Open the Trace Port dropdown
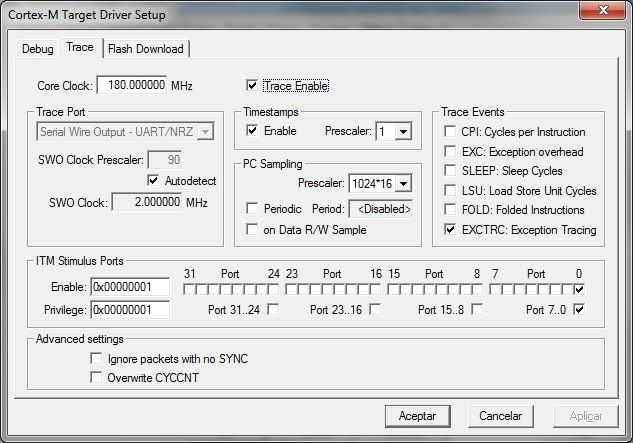The width and height of the screenshot is (633, 443). tap(205, 132)
